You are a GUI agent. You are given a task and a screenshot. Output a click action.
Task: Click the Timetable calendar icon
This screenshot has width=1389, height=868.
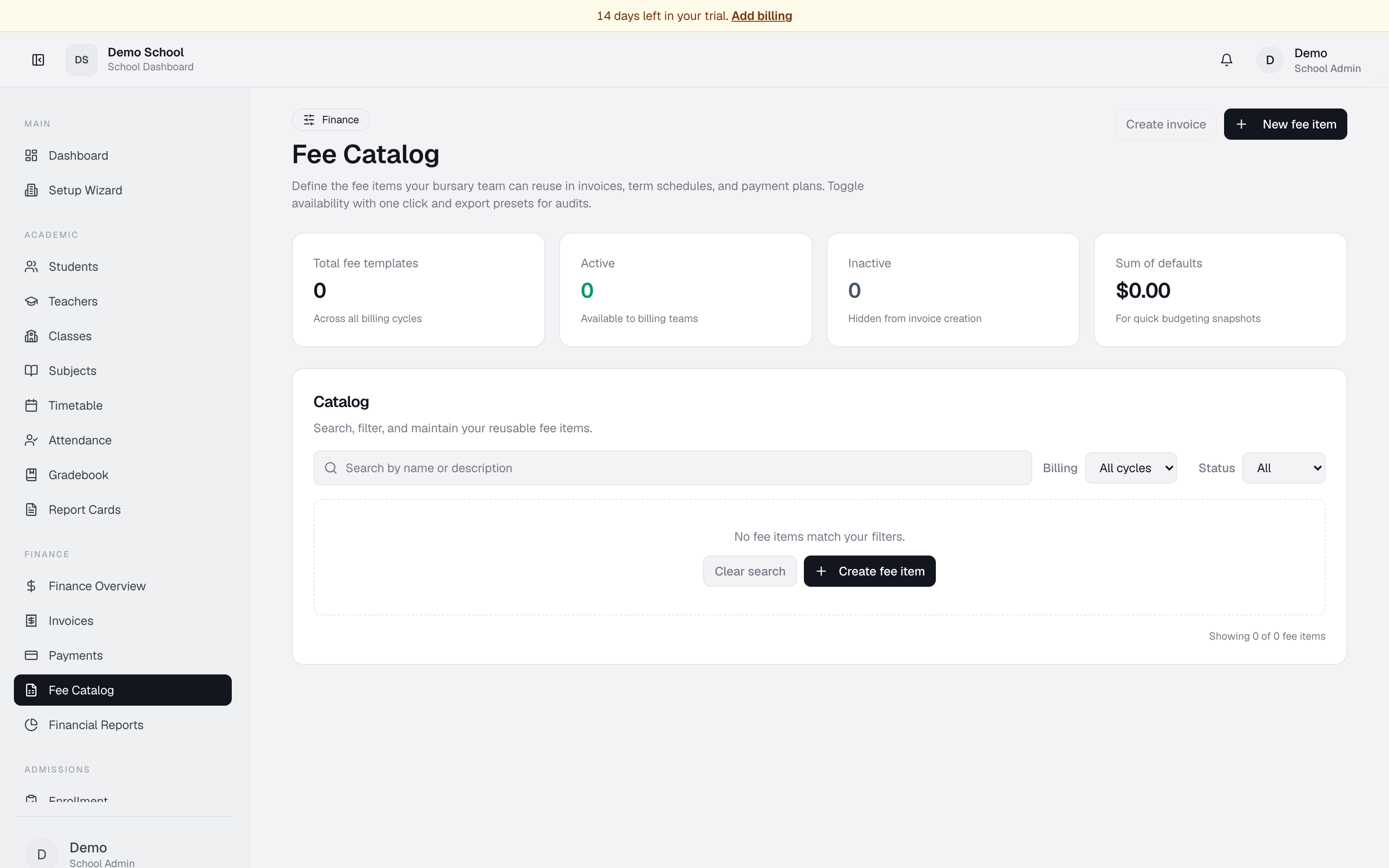tap(31, 405)
